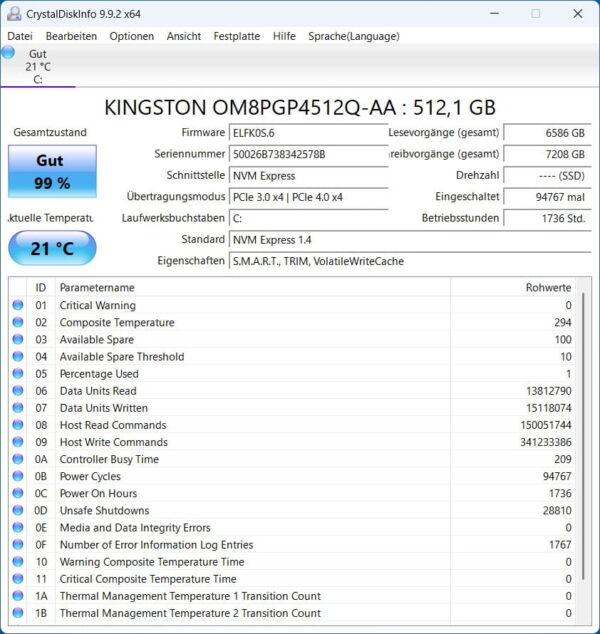Click the drive title KINGSTON OM8PGP4512Q-AA
Image resolution: width=600 pixels, height=634 pixels.
(300, 108)
